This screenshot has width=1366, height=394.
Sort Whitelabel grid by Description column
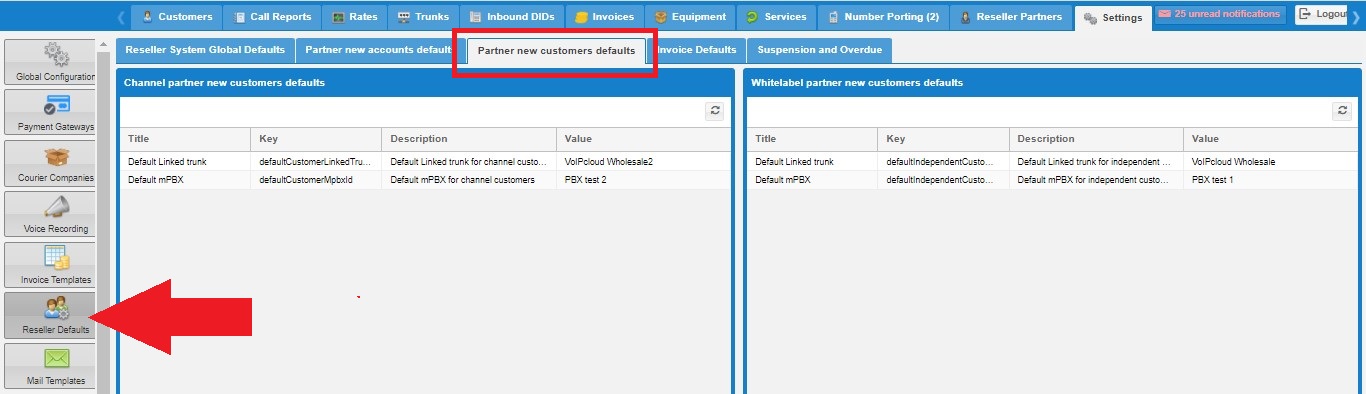(1096, 139)
